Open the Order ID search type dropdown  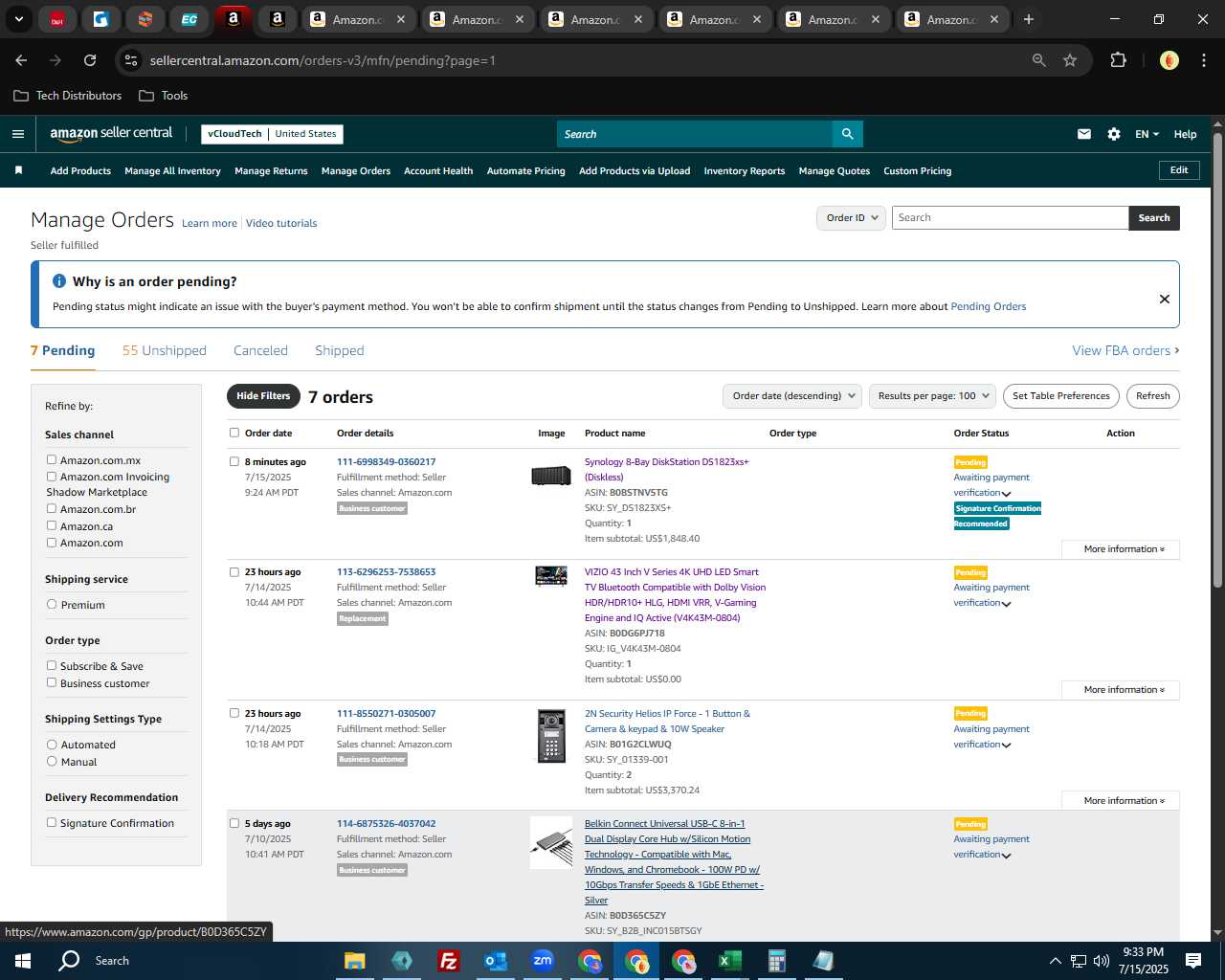click(851, 218)
